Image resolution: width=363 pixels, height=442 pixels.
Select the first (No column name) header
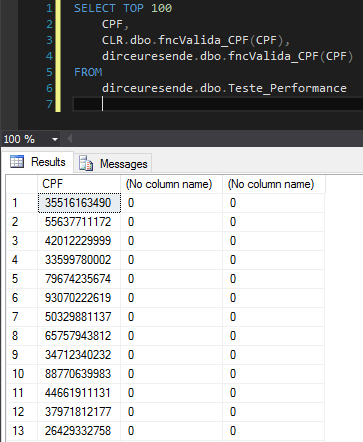click(171, 184)
